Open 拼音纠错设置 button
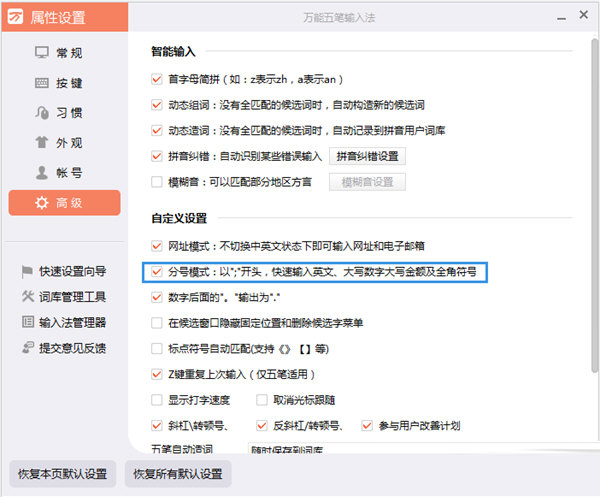This screenshot has width=600, height=497. (367, 156)
